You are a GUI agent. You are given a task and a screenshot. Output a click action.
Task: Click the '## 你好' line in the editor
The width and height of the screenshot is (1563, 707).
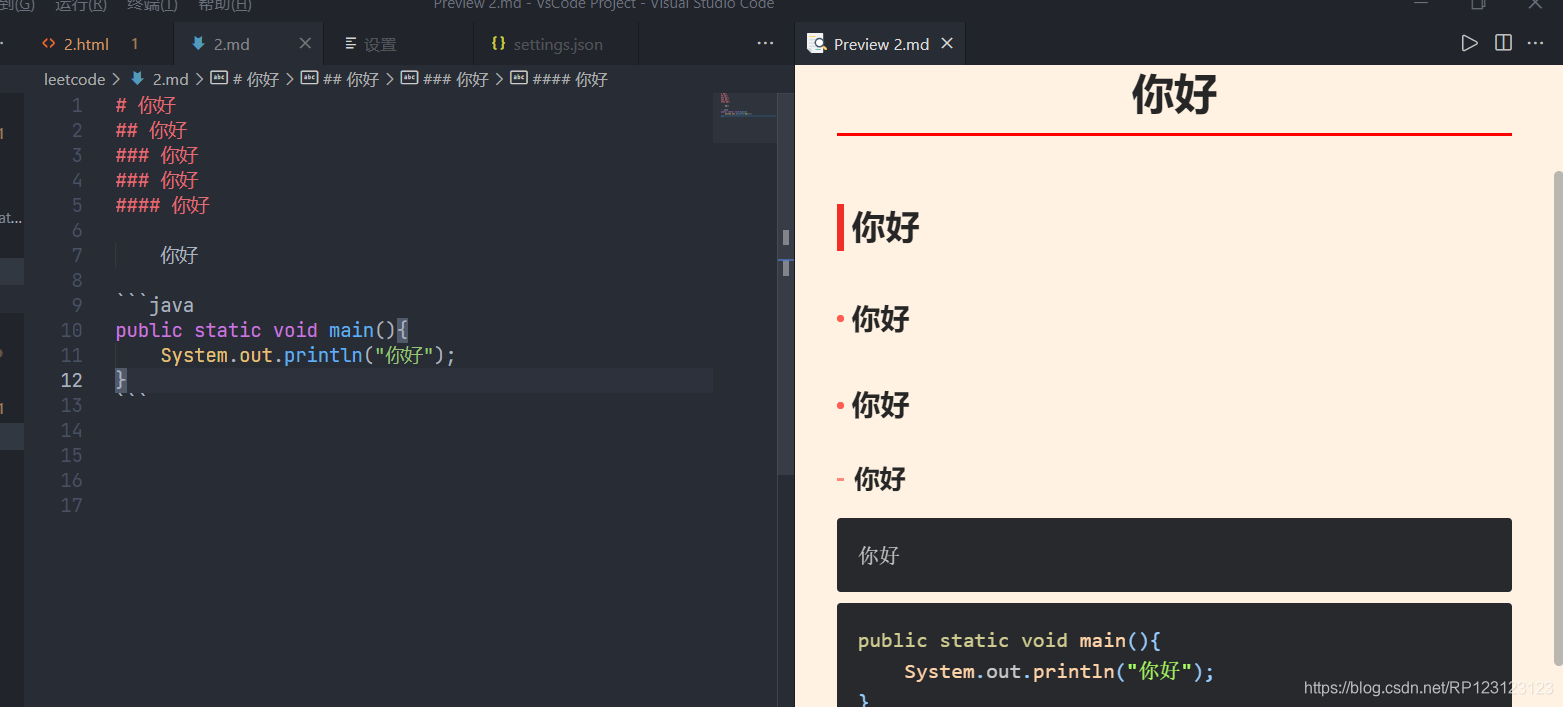[x=151, y=130]
